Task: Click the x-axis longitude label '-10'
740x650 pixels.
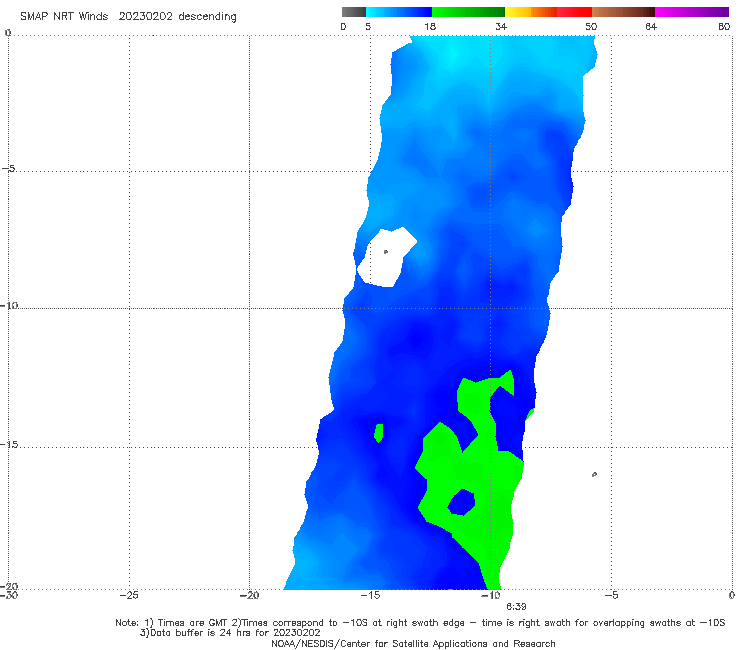Action: [491, 595]
